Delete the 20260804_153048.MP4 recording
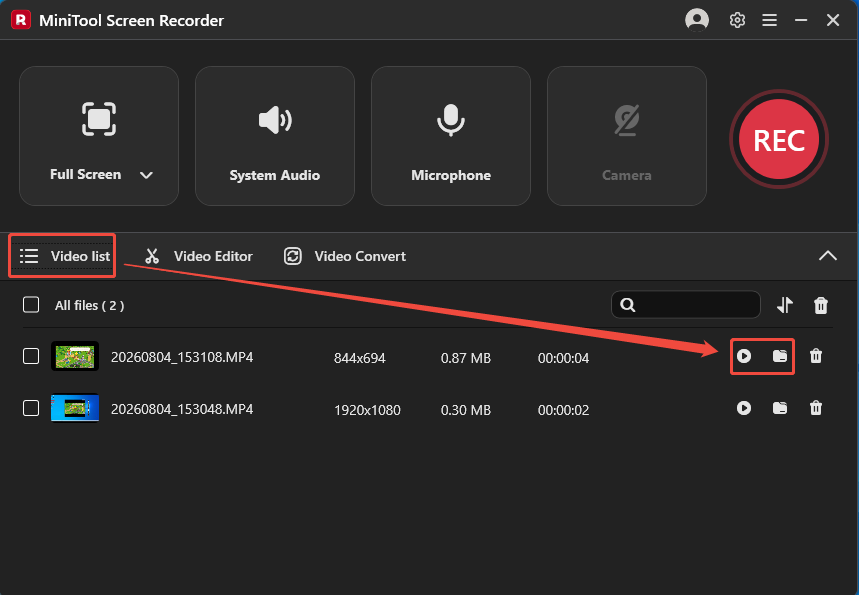Viewport: 859px width, 595px height. 816,408
